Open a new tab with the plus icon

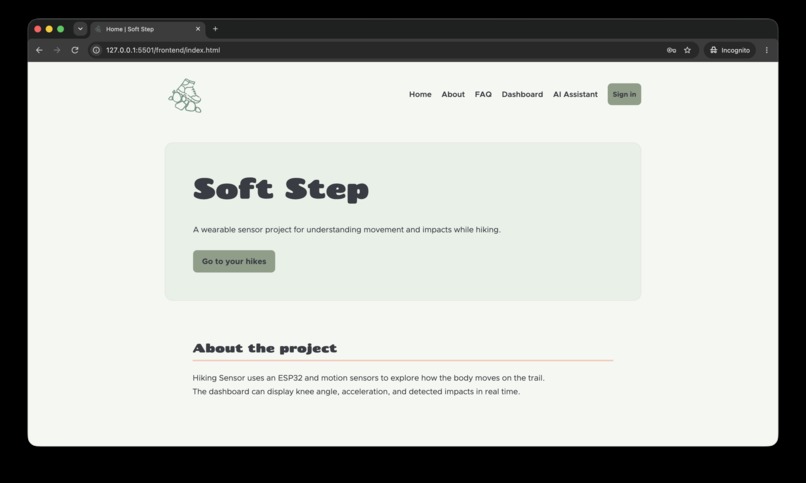(215, 29)
